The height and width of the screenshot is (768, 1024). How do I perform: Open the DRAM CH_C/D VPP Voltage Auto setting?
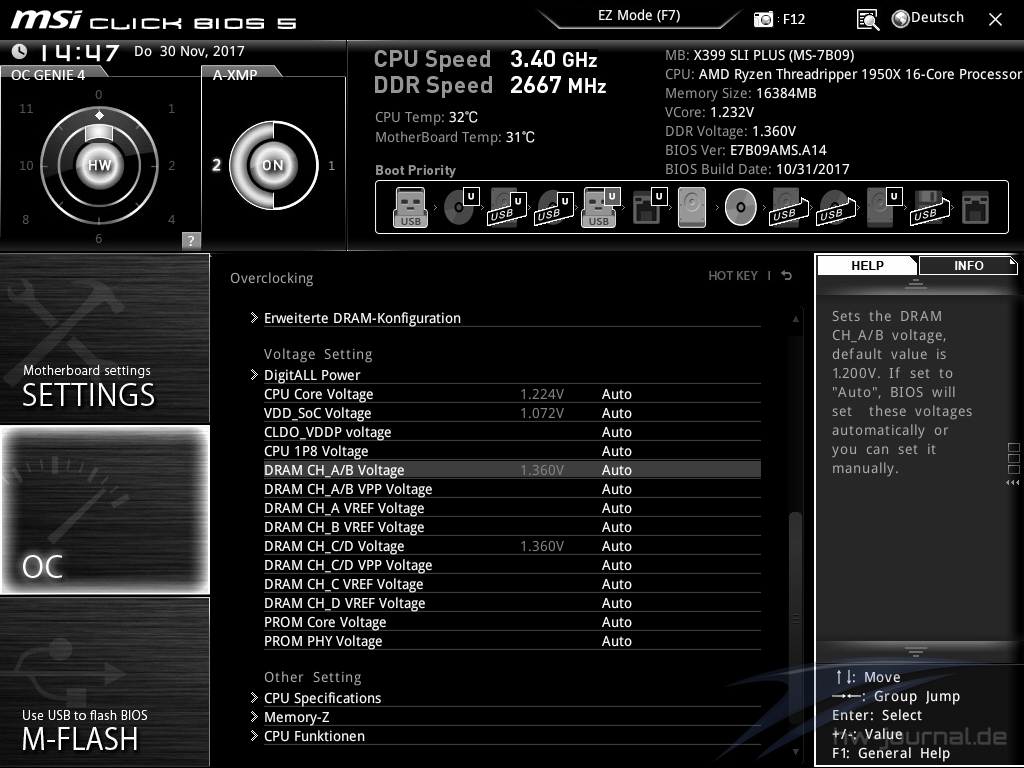(x=616, y=565)
